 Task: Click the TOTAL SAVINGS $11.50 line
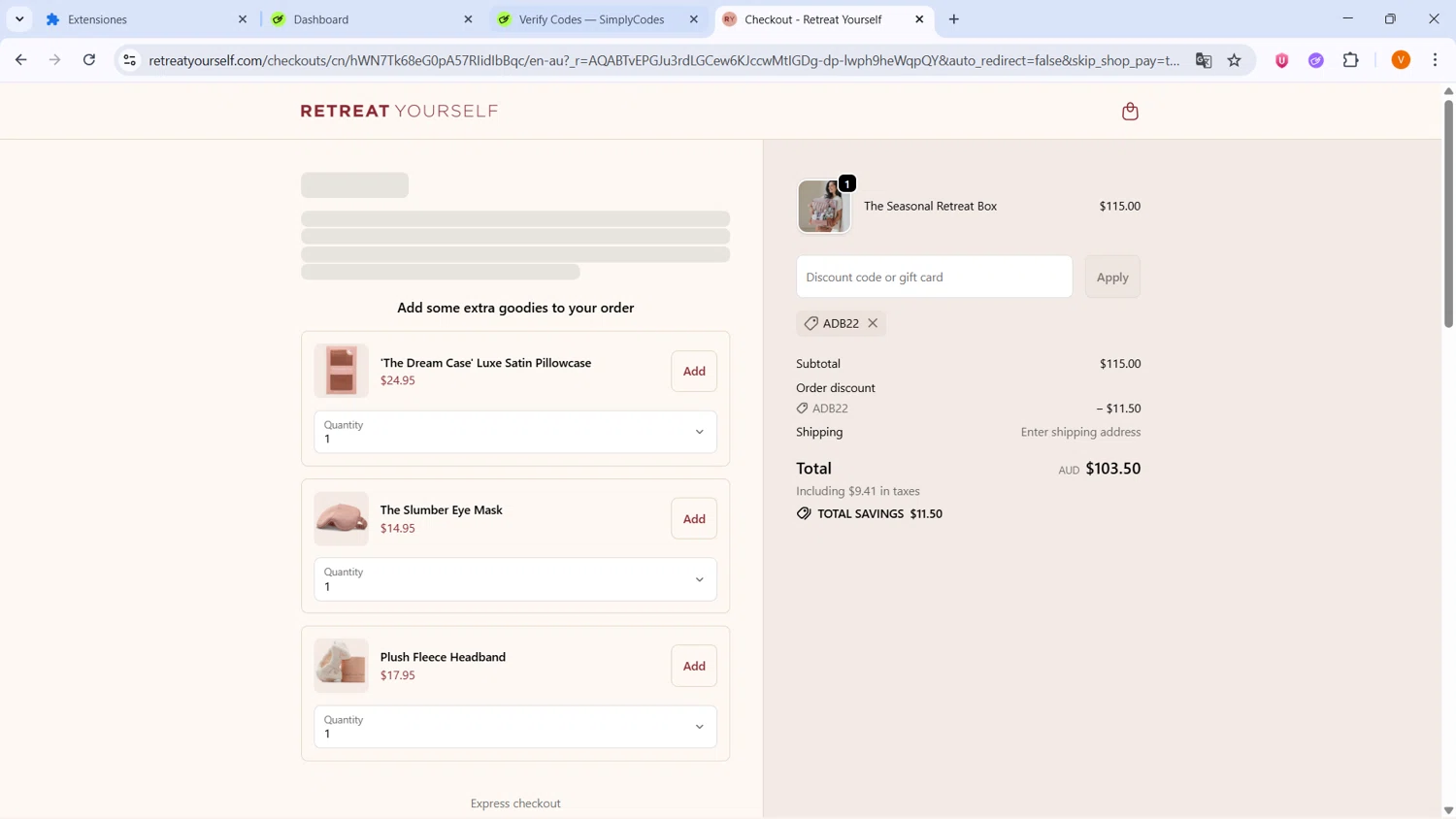(x=870, y=514)
